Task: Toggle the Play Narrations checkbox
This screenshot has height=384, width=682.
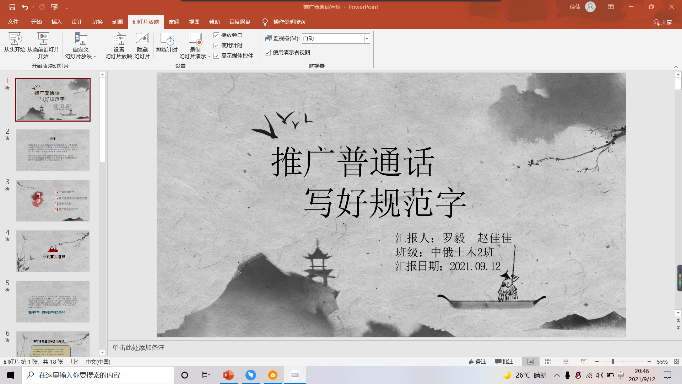Action: pyautogui.click(x=216, y=35)
